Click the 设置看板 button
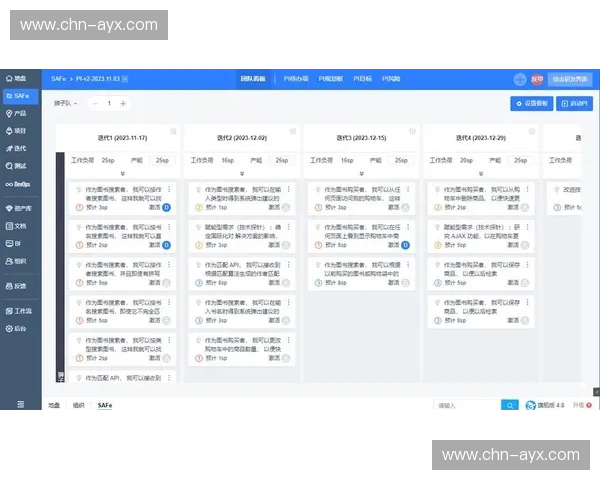The height and width of the screenshot is (480, 600). (532, 104)
